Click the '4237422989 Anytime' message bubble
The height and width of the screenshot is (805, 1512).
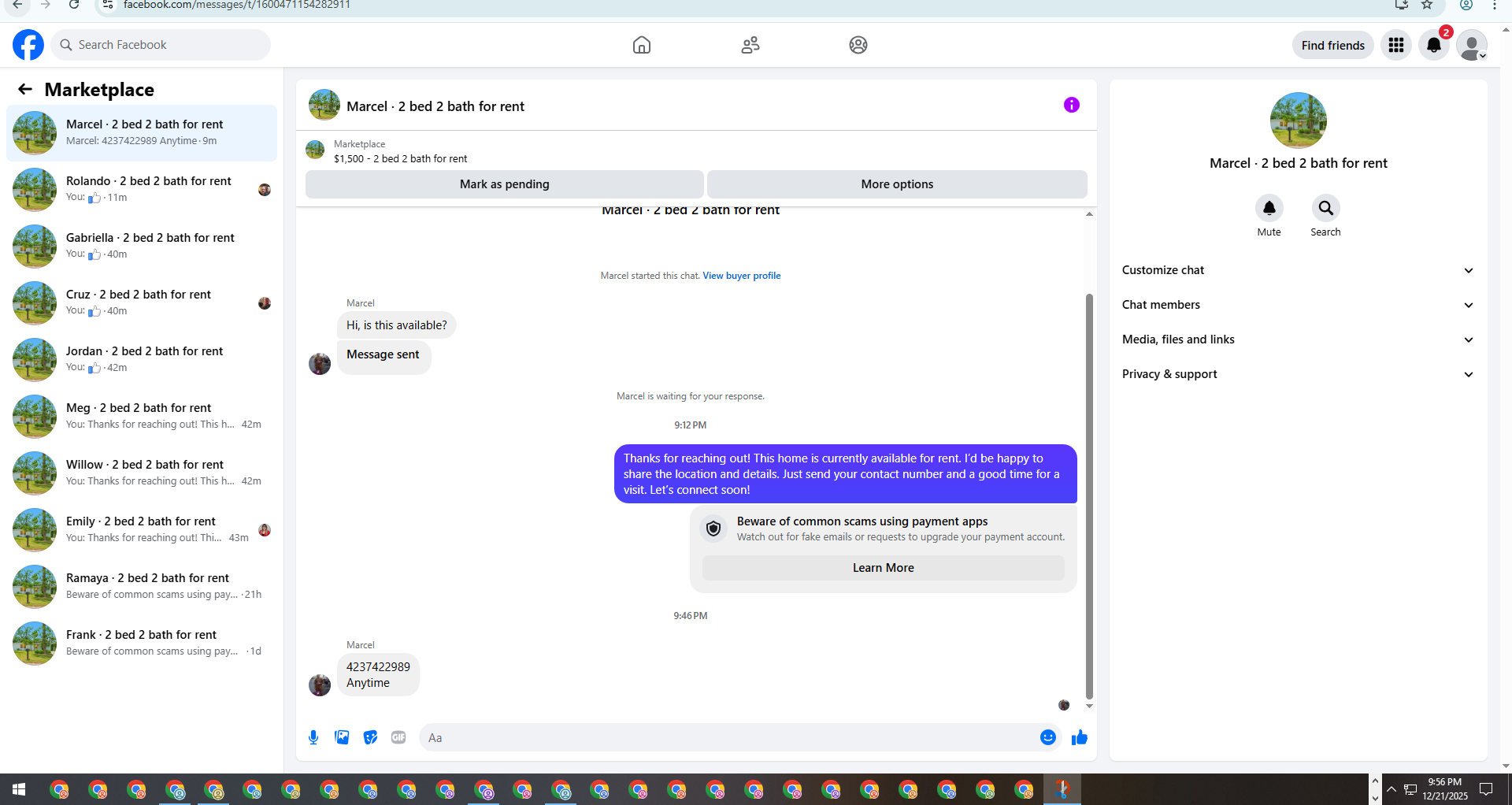pyautogui.click(x=378, y=675)
